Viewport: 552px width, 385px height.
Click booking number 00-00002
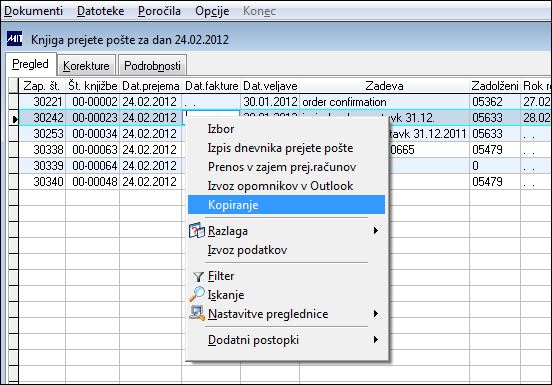coord(93,102)
